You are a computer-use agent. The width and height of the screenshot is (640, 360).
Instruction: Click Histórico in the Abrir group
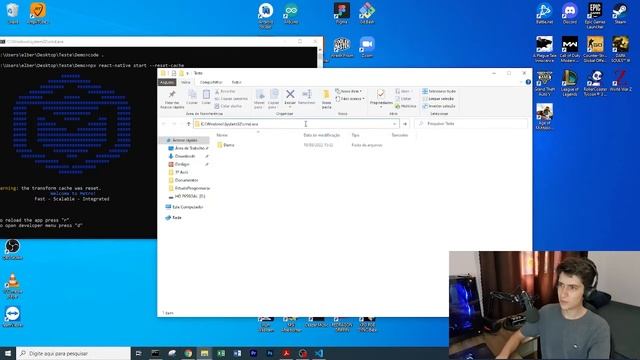point(406,106)
